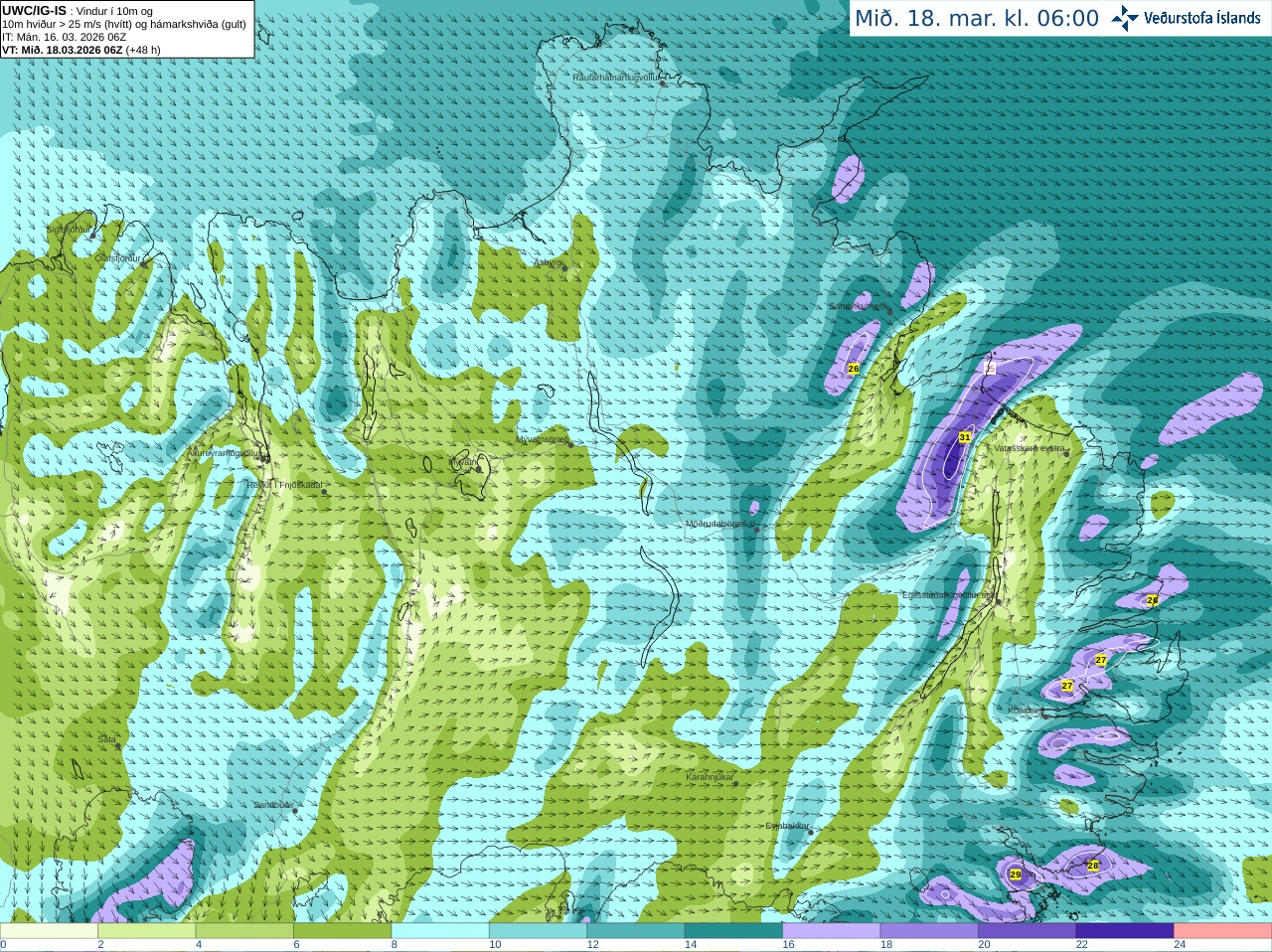The image size is (1272, 952).
Task: Click the white 35 gust marker
Action: pos(989,368)
